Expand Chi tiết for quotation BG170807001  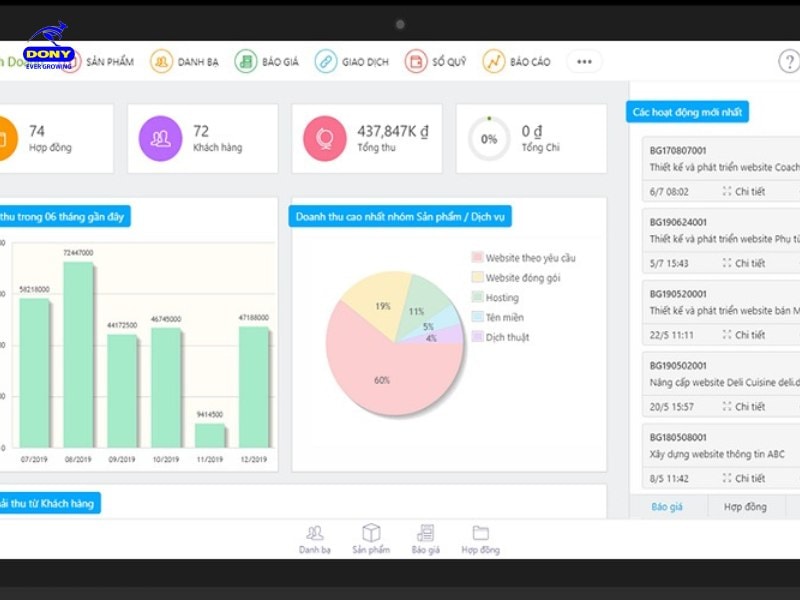[x=743, y=191]
